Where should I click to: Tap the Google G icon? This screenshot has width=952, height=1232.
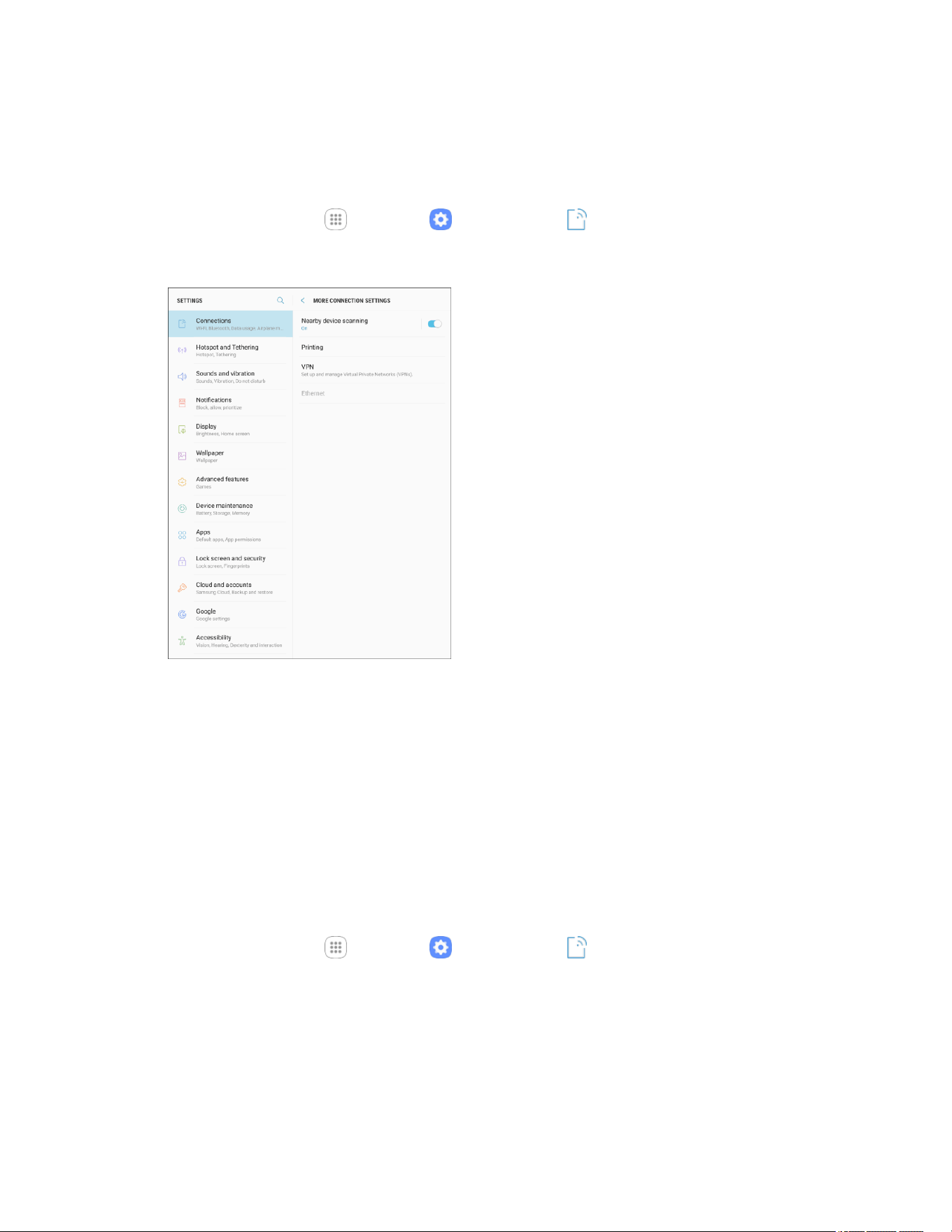(182, 614)
